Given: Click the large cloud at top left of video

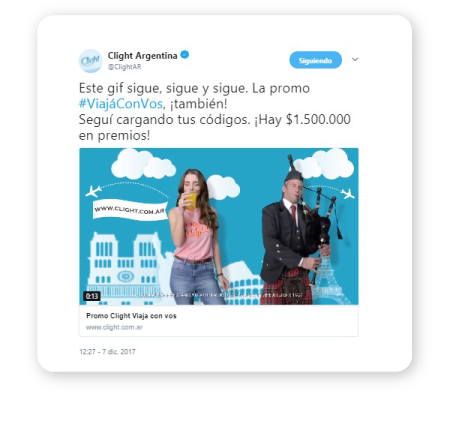Looking at the screenshot, I should tap(143, 164).
